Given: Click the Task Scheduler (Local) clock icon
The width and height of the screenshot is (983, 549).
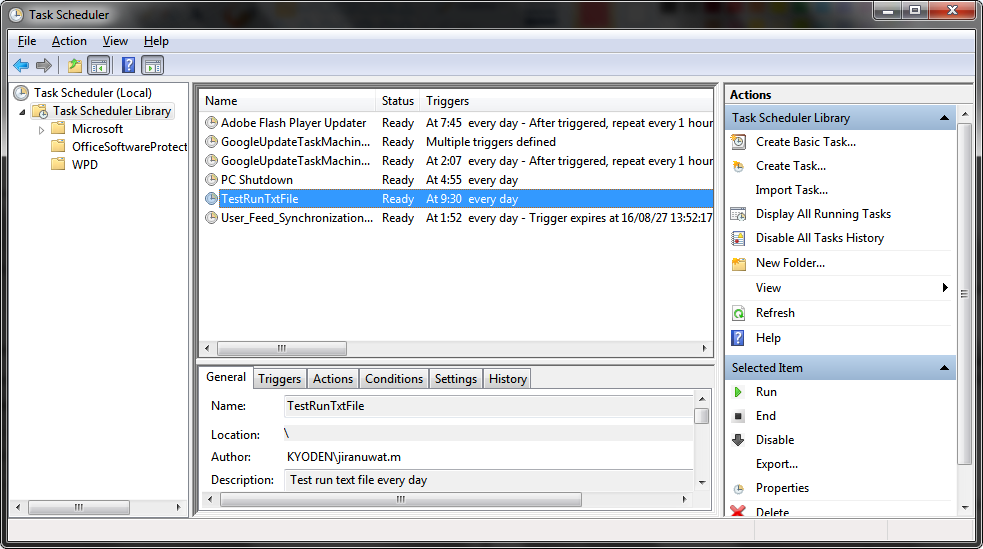Looking at the screenshot, I should coord(21,93).
